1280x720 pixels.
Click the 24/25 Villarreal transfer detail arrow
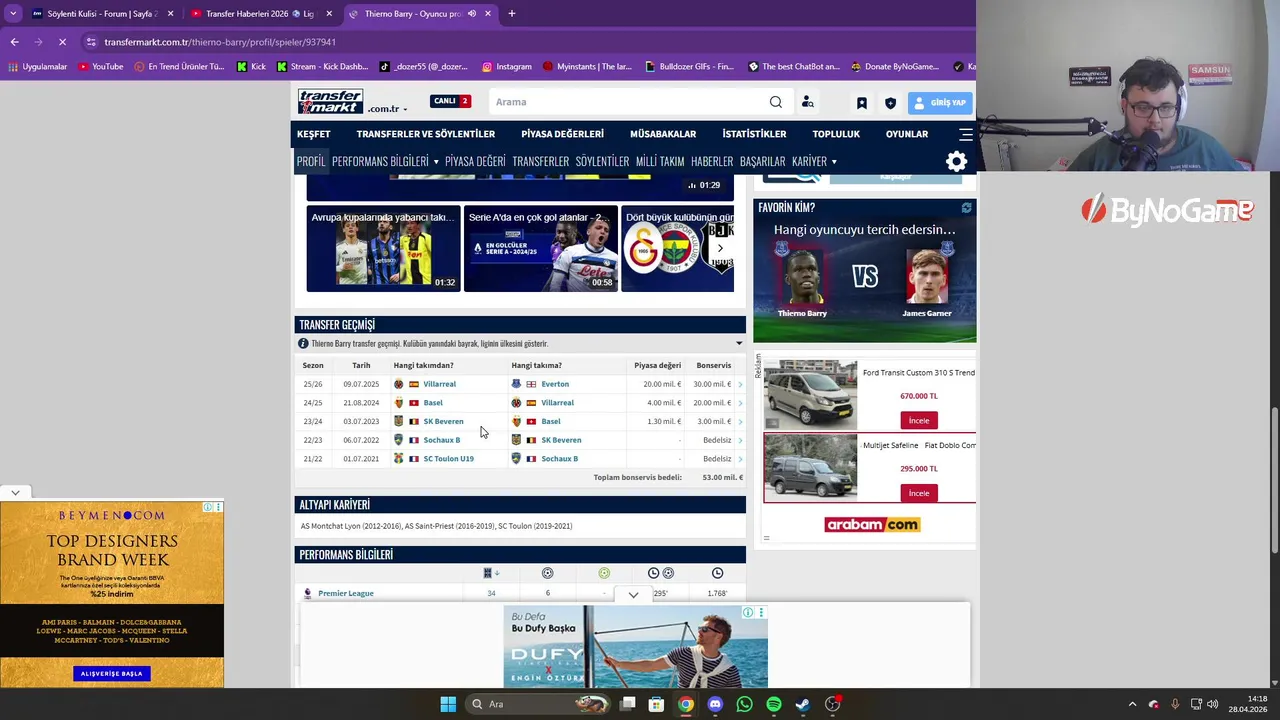pos(740,403)
